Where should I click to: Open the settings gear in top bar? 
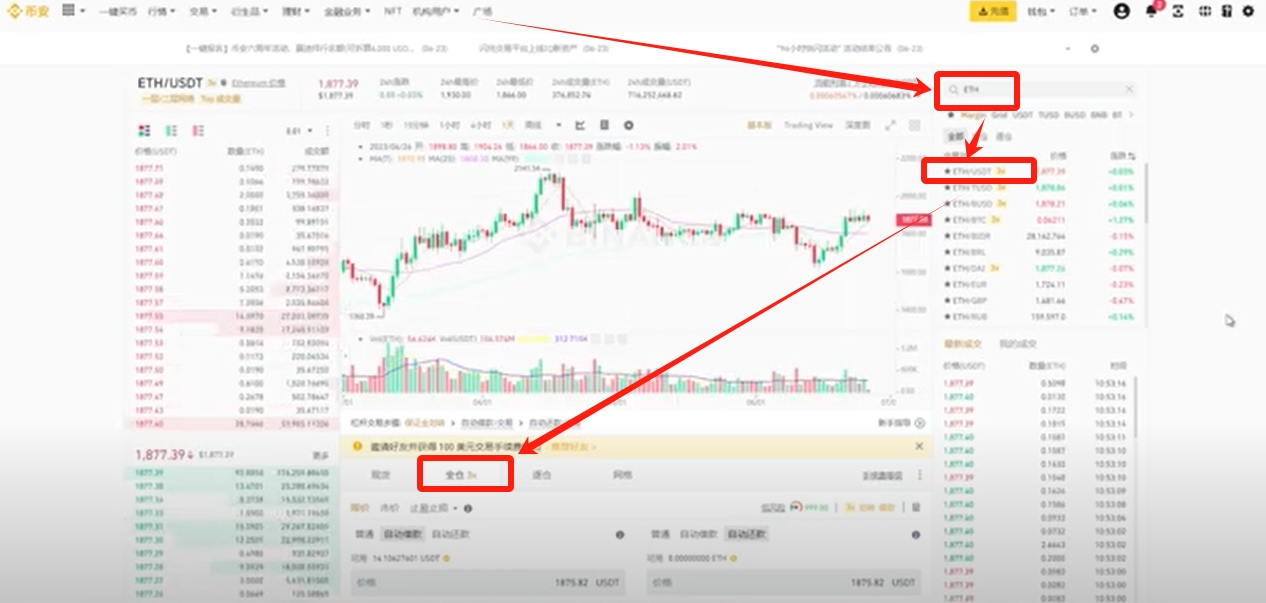coord(1248,11)
